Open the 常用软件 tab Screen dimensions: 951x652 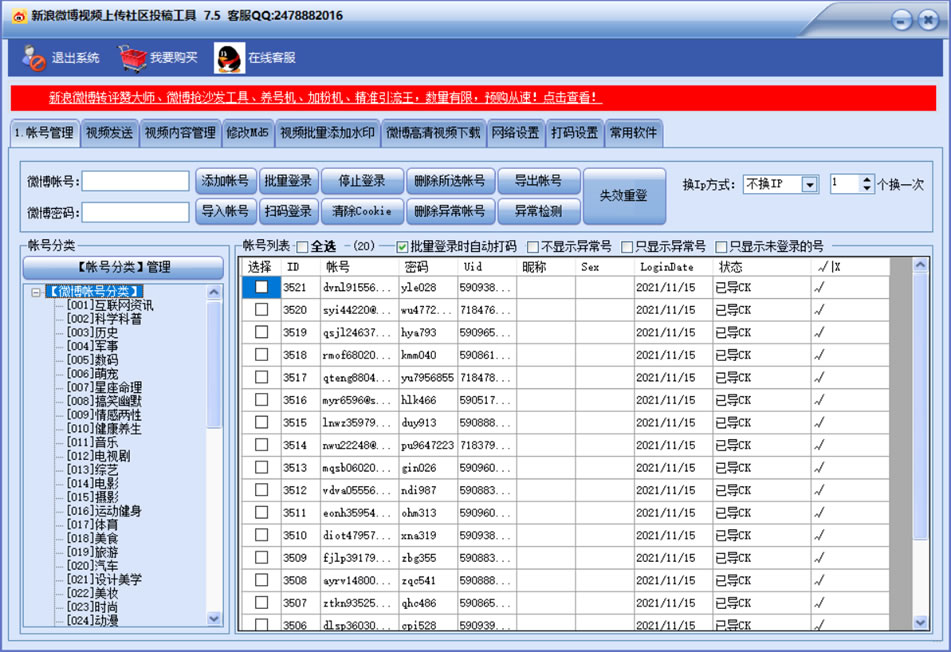(633, 133)
